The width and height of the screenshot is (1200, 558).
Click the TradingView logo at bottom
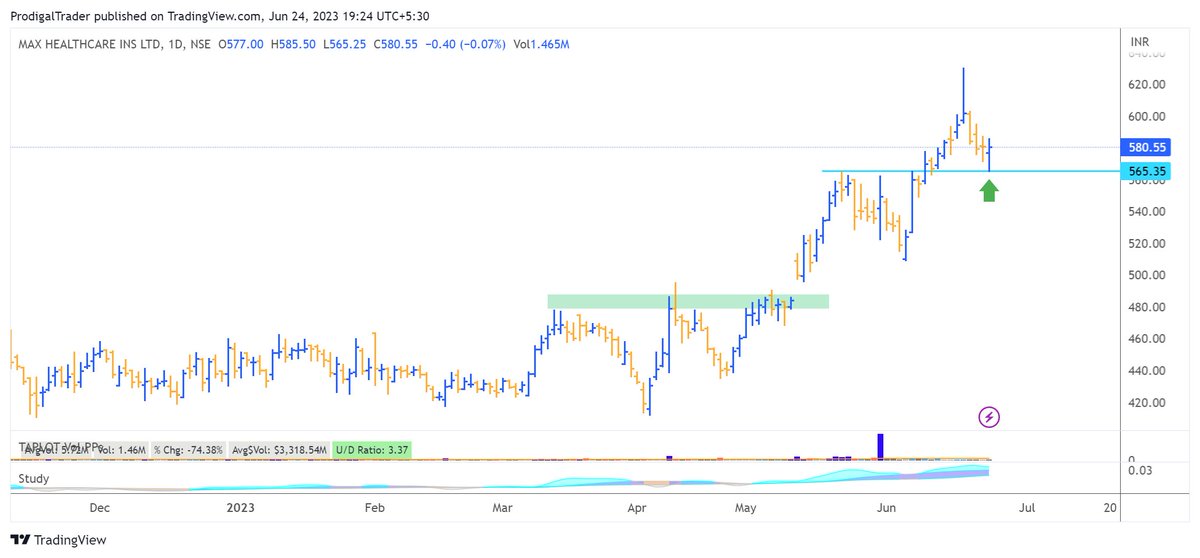pos(59,540)
